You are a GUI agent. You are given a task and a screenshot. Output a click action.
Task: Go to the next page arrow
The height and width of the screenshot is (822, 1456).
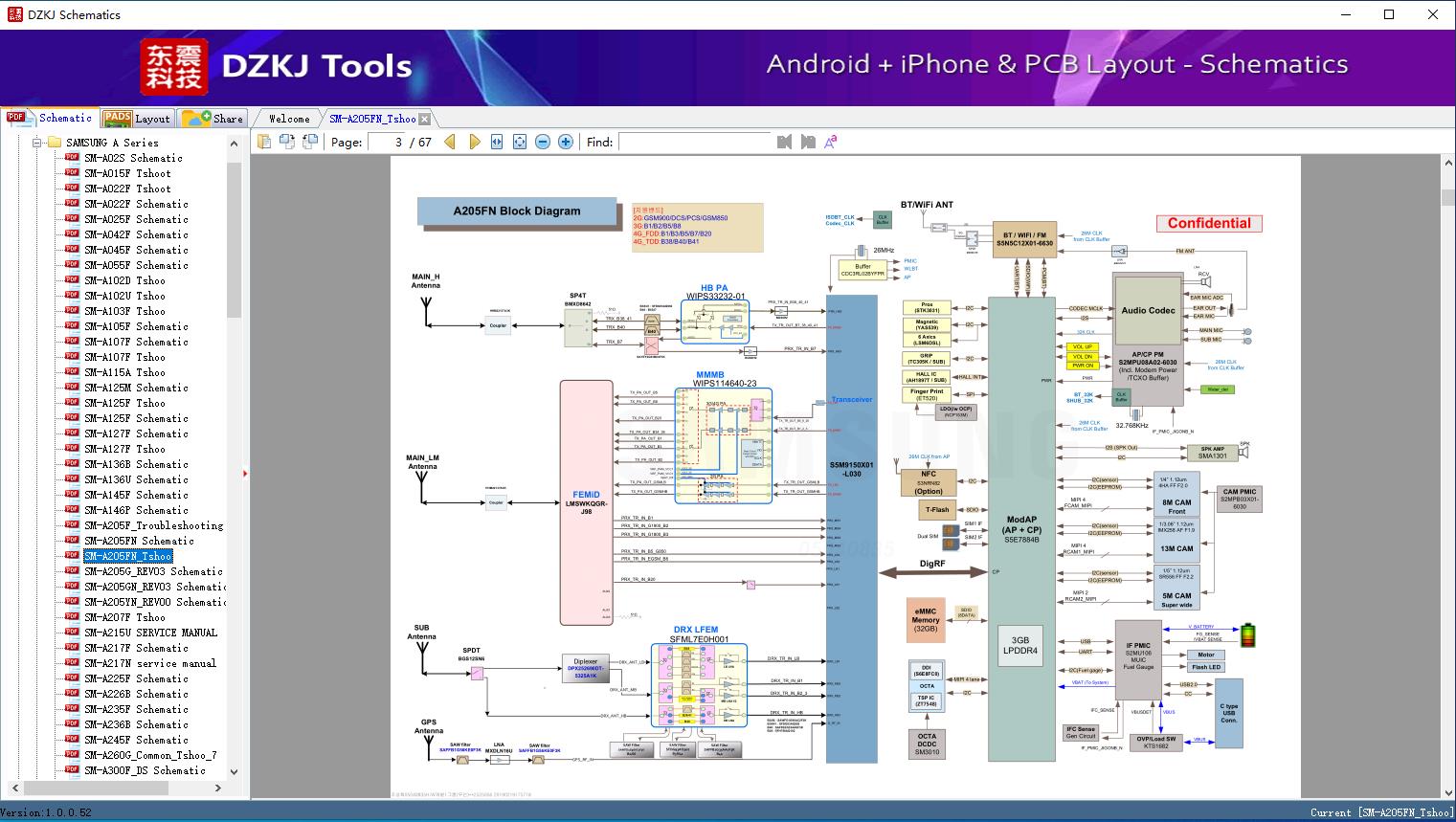pos(474,142)
